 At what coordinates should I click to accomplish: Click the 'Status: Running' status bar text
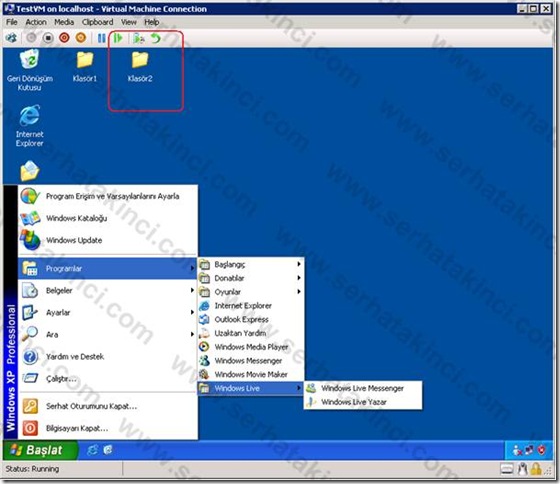(x=32, y=469)
